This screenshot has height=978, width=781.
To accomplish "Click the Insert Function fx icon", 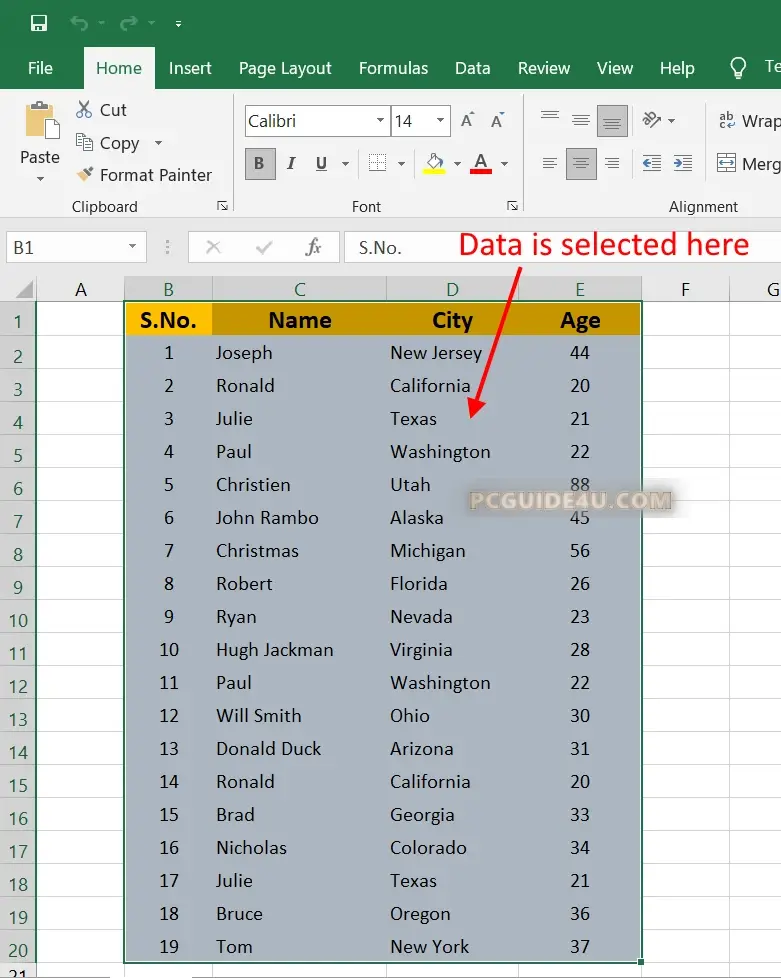I will 313,247.
